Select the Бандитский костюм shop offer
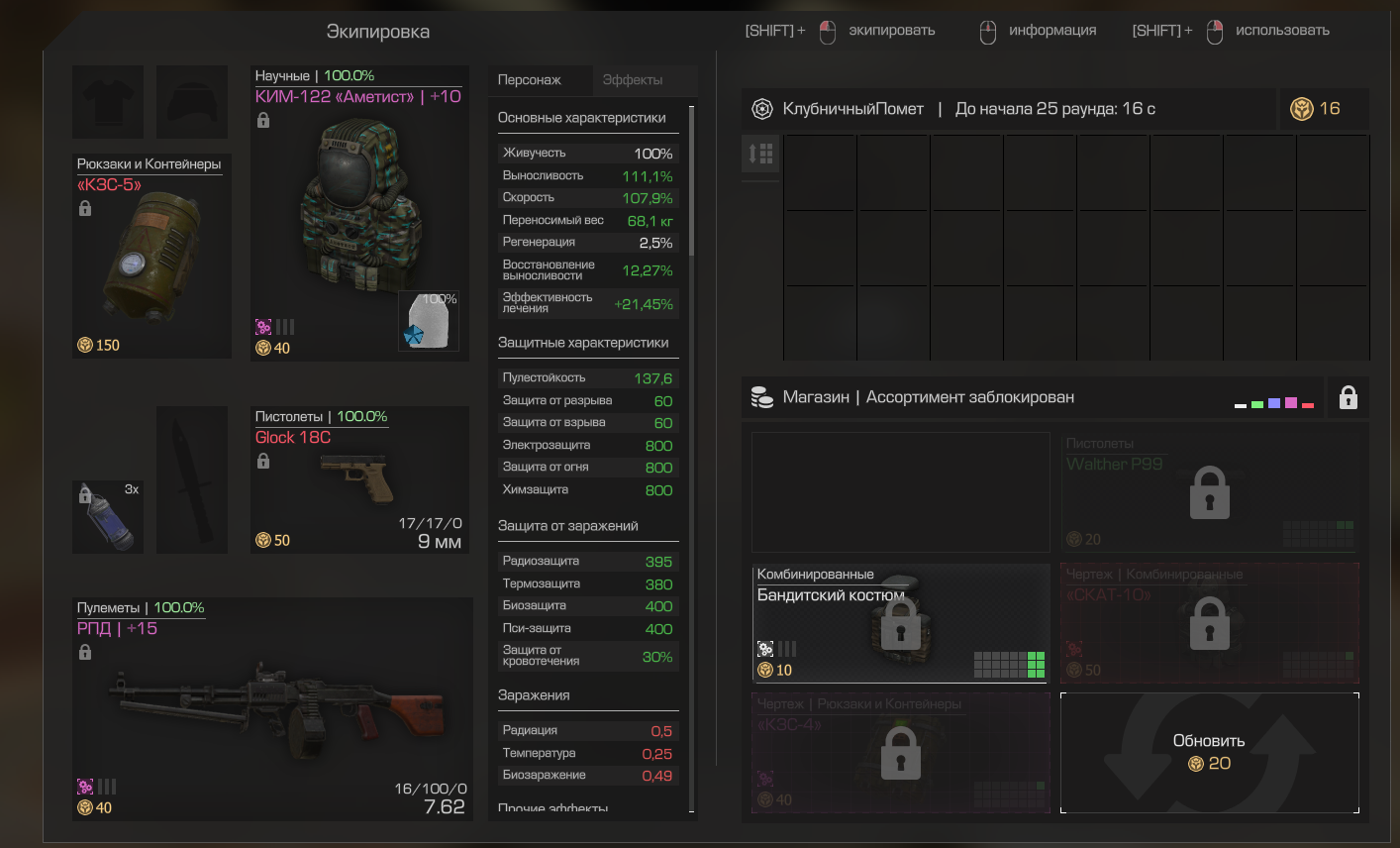Viewport: 1400px width, 848px height. click(901, 623)
